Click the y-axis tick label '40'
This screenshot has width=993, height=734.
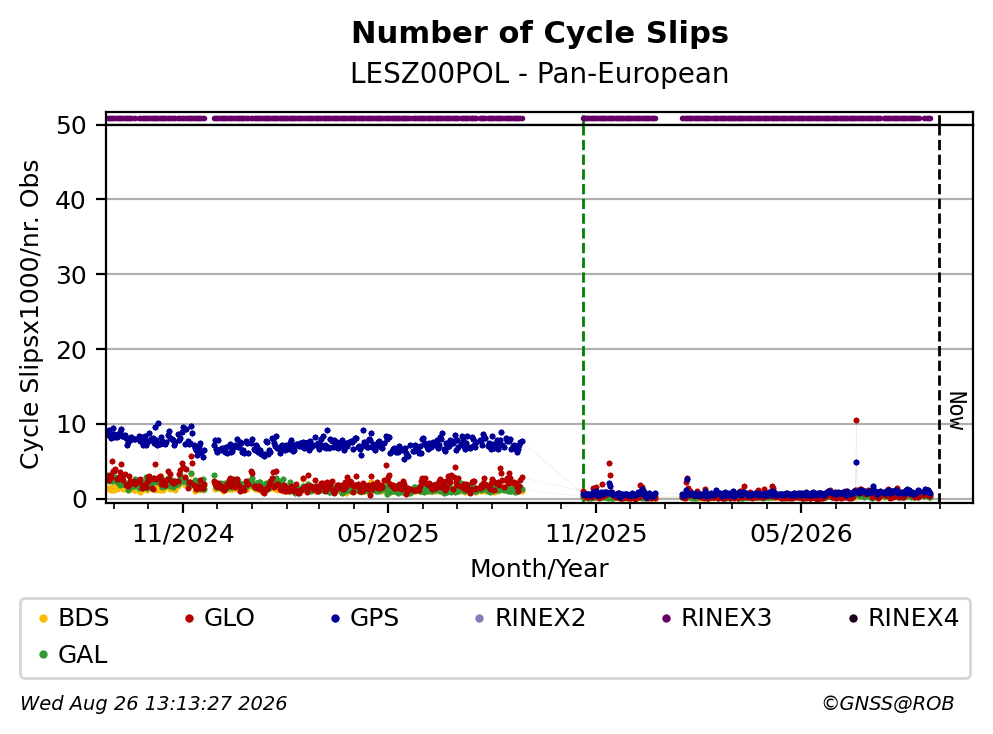[71, 200]
